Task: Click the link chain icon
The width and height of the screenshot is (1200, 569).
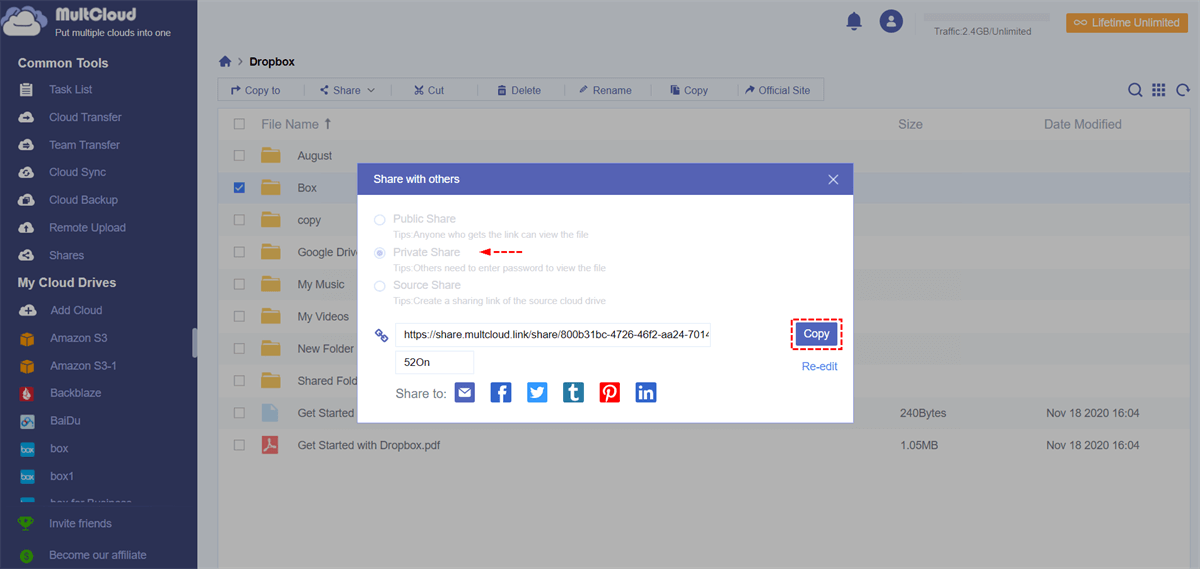Action: coord(380,335)
